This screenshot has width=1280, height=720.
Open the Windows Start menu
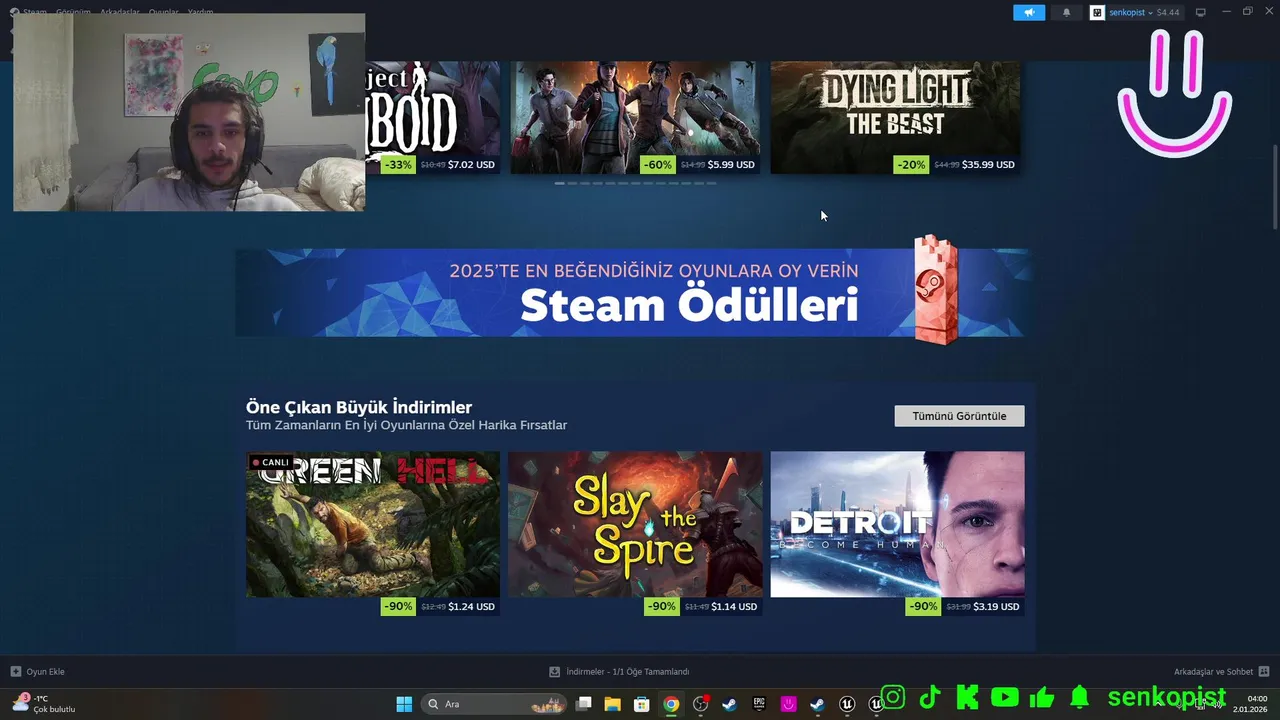404,704
